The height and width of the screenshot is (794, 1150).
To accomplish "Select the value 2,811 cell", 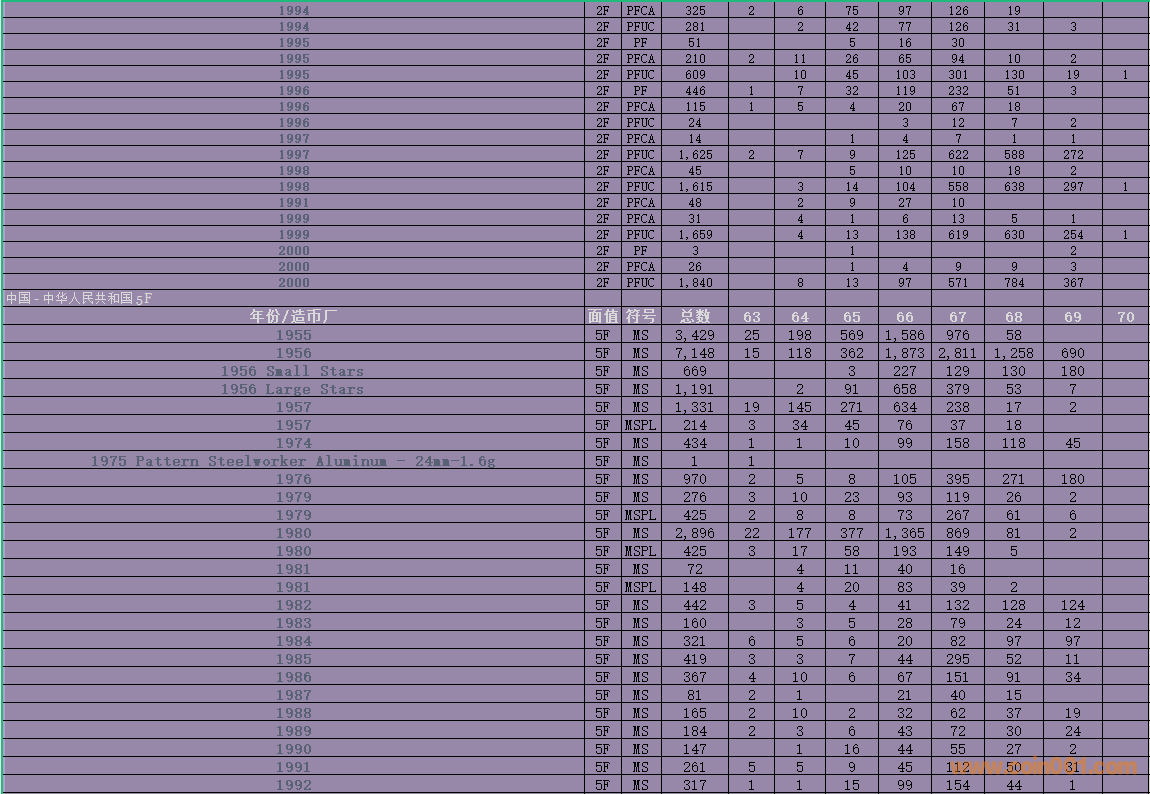I will (x=958, y=353).
